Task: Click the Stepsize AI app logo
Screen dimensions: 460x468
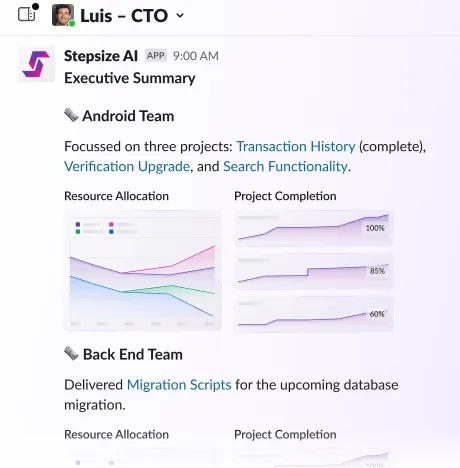Action: 36,64
